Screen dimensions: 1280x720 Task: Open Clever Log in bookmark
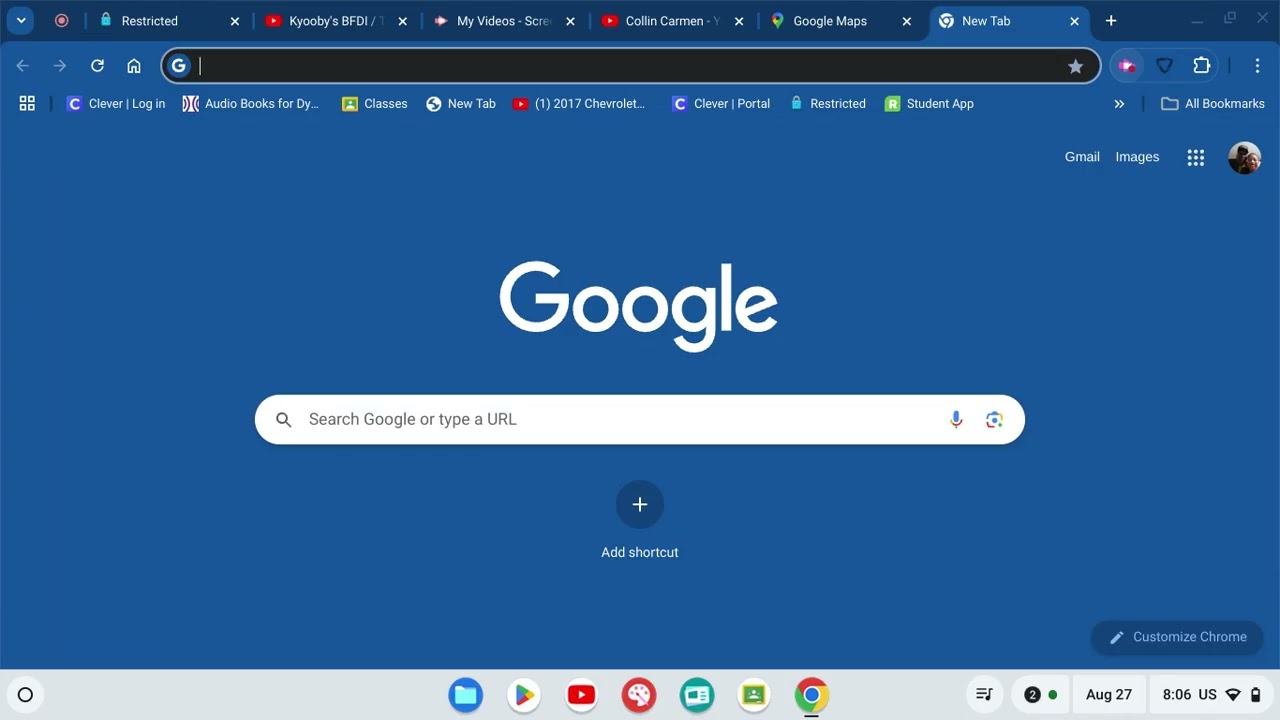click(x=116, y=104)
